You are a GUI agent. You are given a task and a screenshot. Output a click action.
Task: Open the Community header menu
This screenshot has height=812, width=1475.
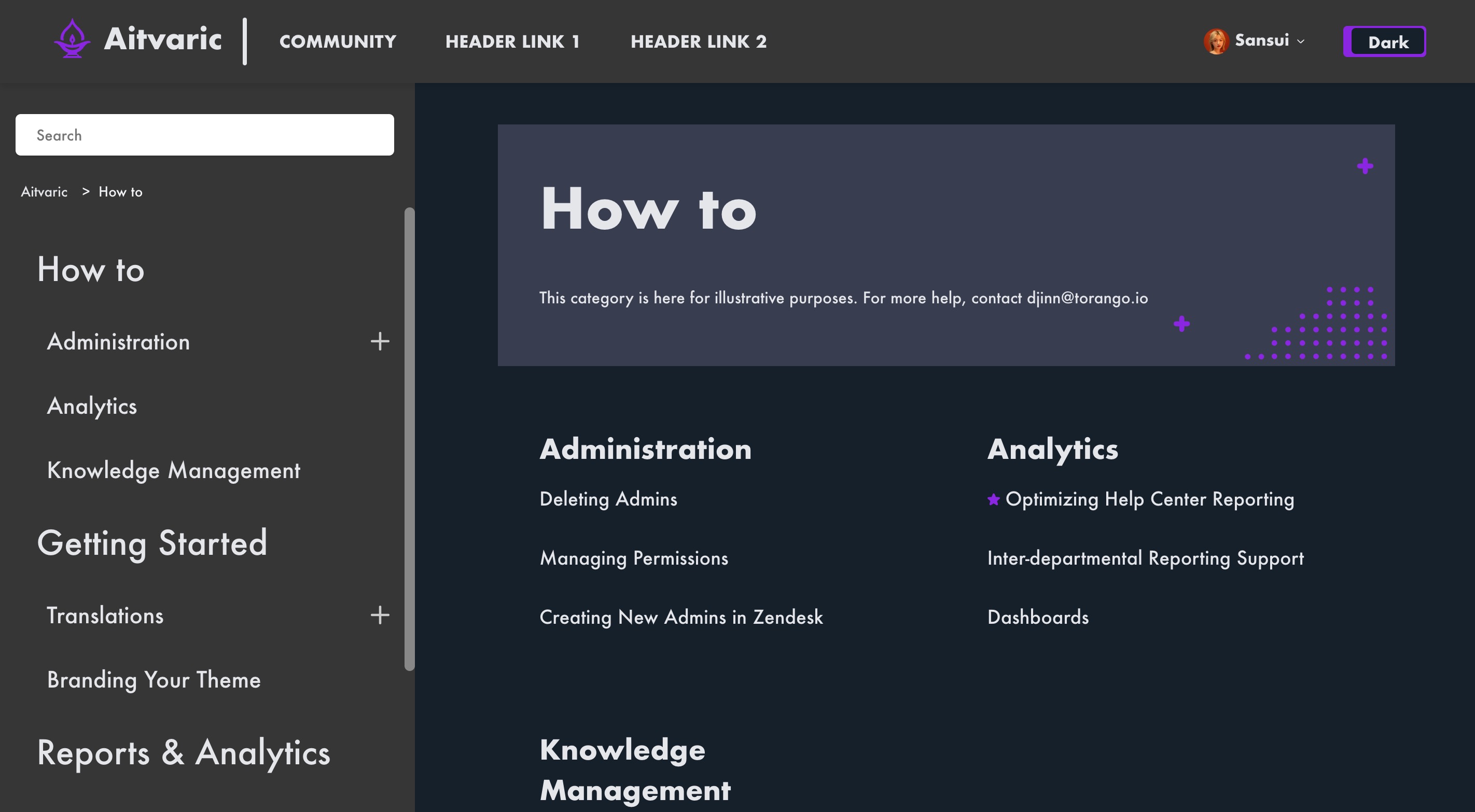point(338,42)
